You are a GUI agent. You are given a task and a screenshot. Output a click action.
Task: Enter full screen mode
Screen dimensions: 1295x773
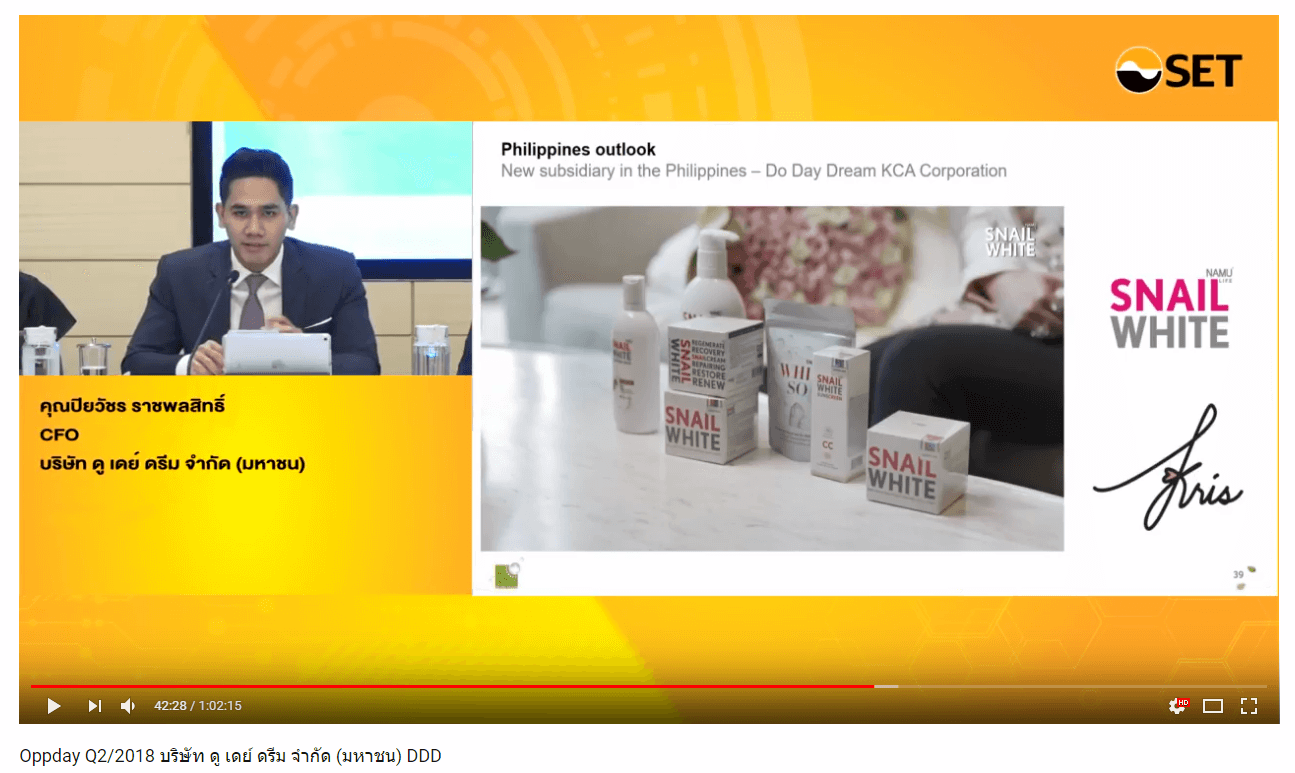click(1249, 706)
